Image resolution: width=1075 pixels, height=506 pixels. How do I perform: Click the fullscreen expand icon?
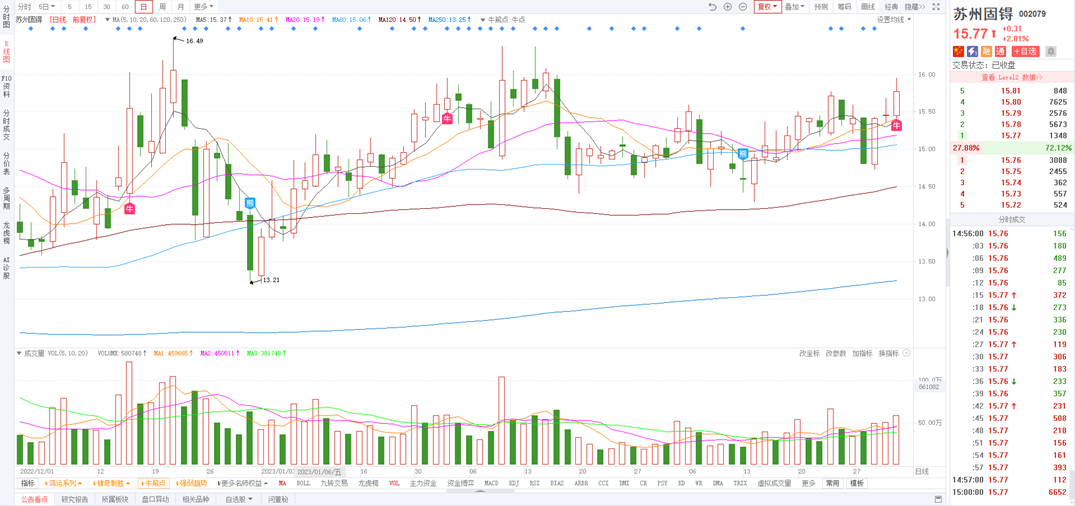click(x=936, y=7)
